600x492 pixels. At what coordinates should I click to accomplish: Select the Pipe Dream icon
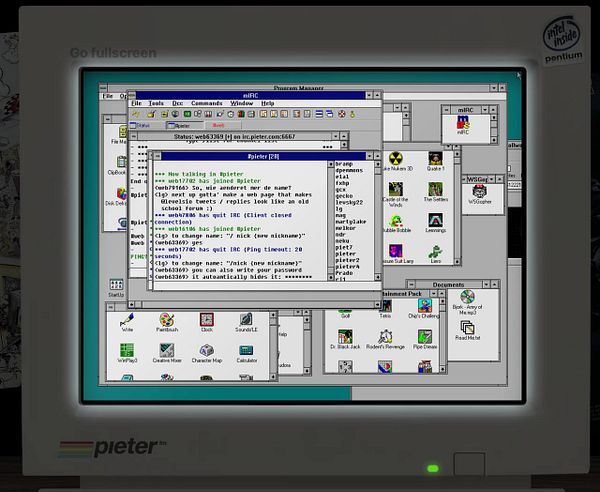[x=425, y=340]
